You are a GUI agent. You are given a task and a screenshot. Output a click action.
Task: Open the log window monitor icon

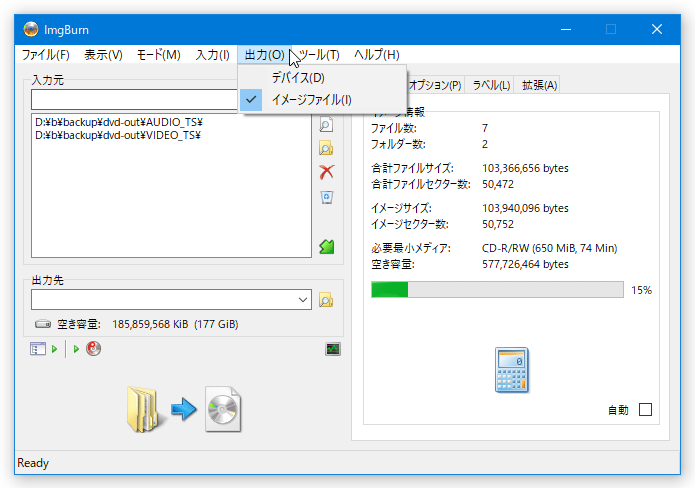[x=333, y=349]
